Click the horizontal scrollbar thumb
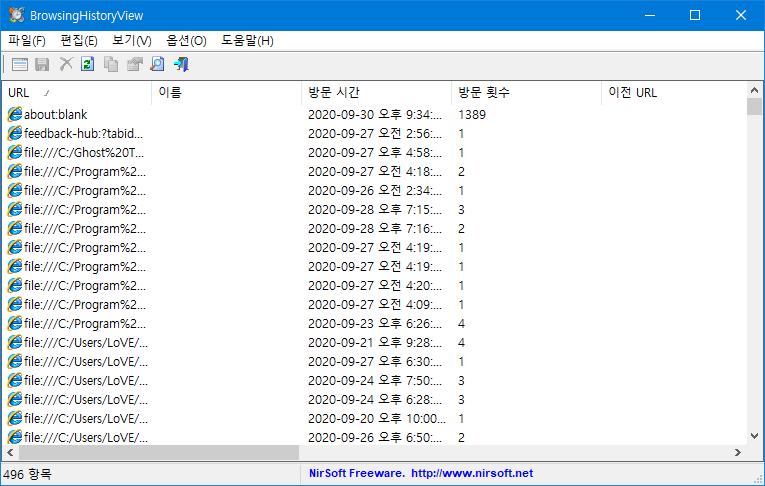Screen dimensions: 765x486 pyautogui.click(x=159, y=452)
